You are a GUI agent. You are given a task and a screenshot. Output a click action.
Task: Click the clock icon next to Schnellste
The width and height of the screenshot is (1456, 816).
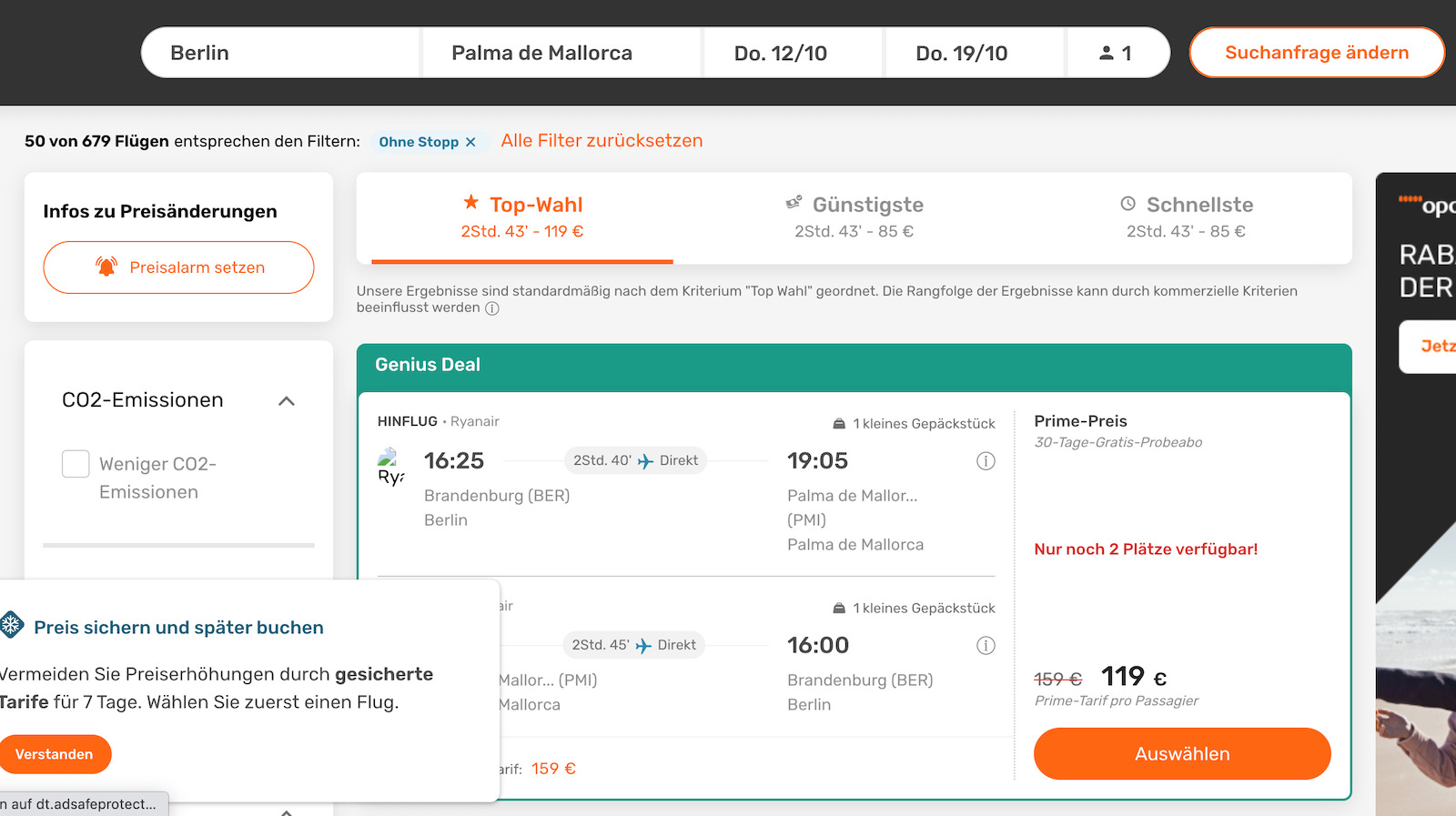[1128, 204]
